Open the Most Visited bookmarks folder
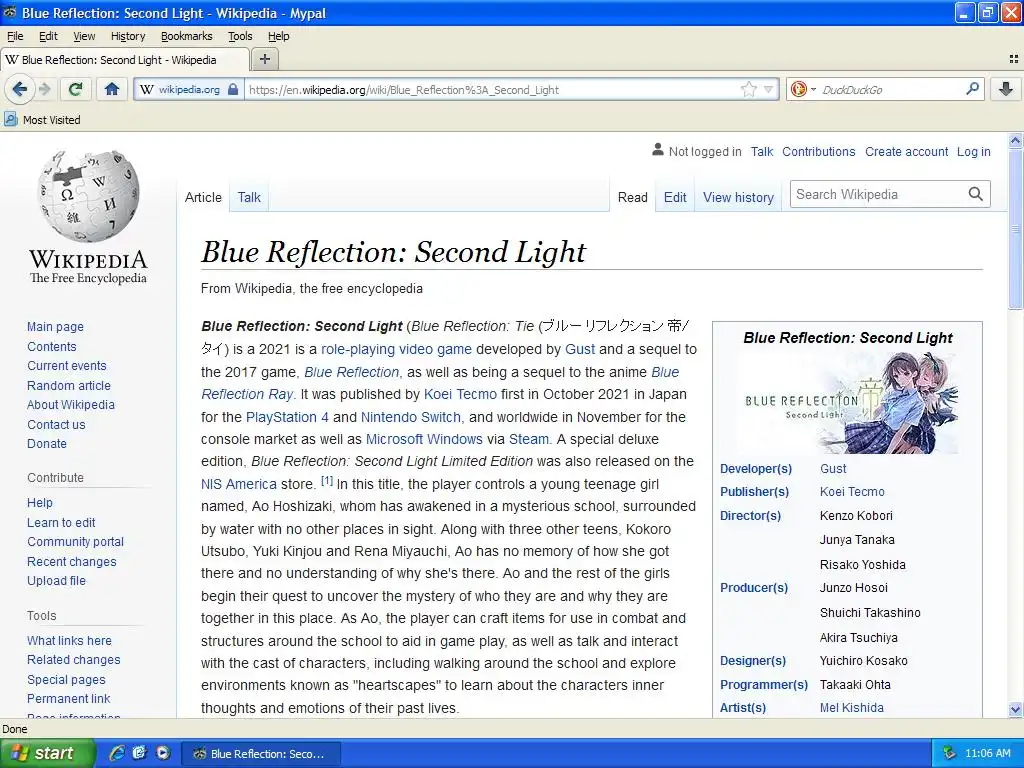 click(42, 120)
